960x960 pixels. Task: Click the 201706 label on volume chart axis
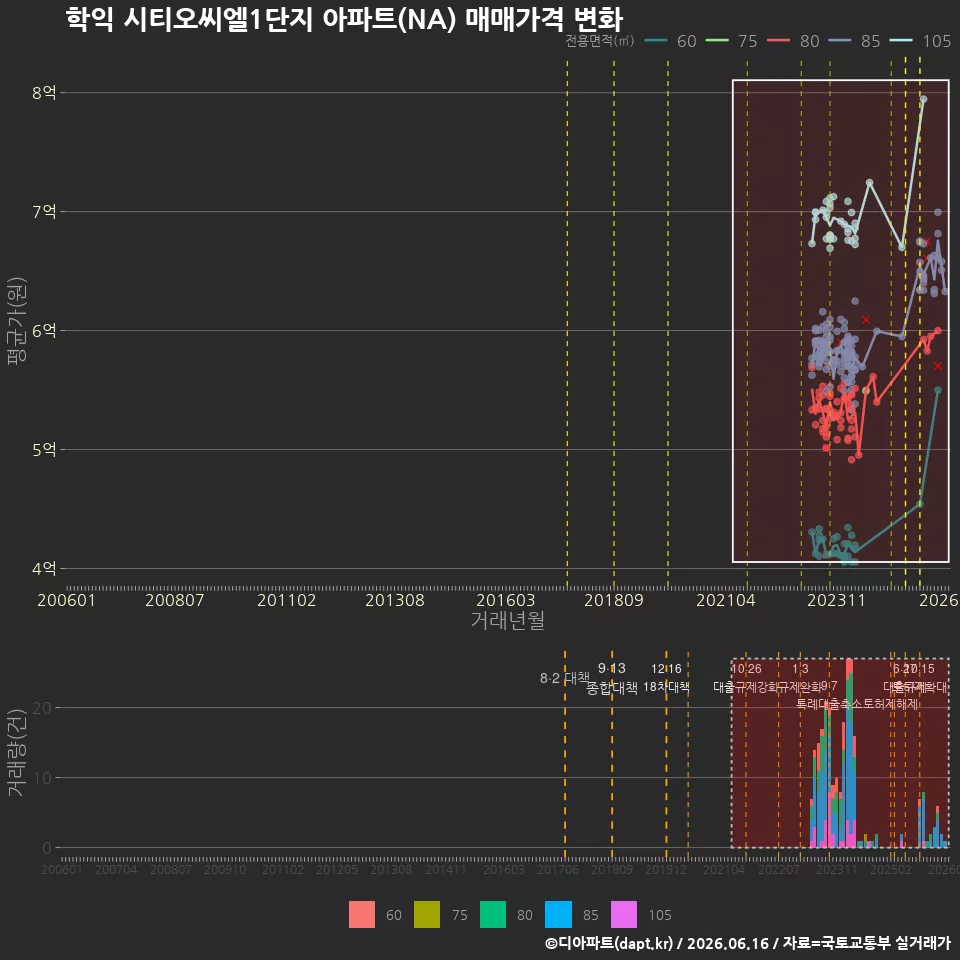tap(558, 869)
